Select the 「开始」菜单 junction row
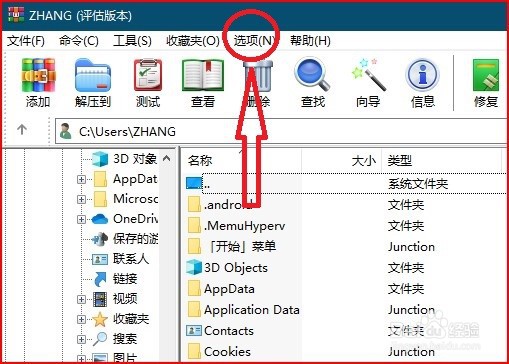 345,247
